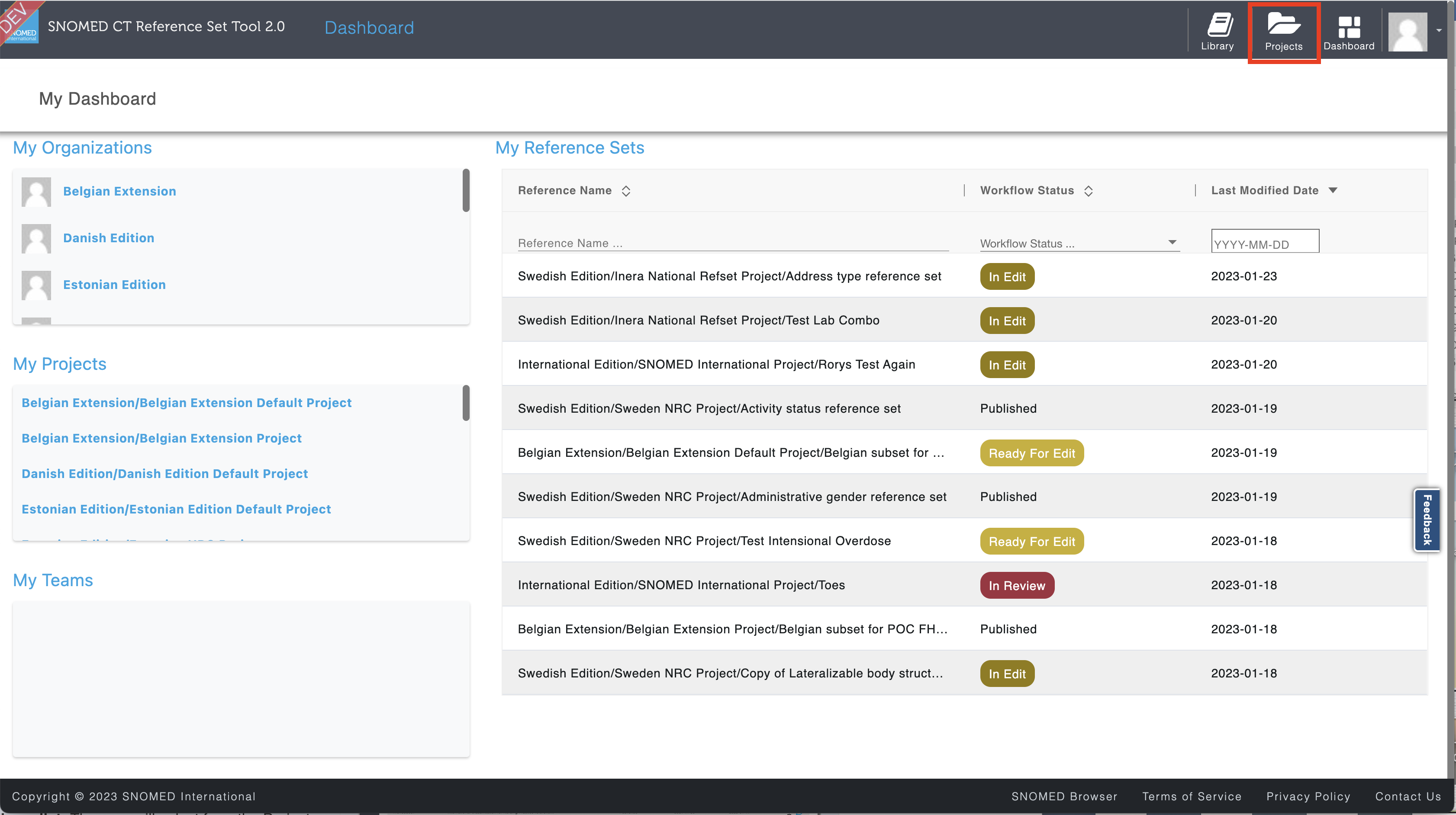Click My Reference Sets heading
1456x815 pixels.
click(x=570, y=148)
